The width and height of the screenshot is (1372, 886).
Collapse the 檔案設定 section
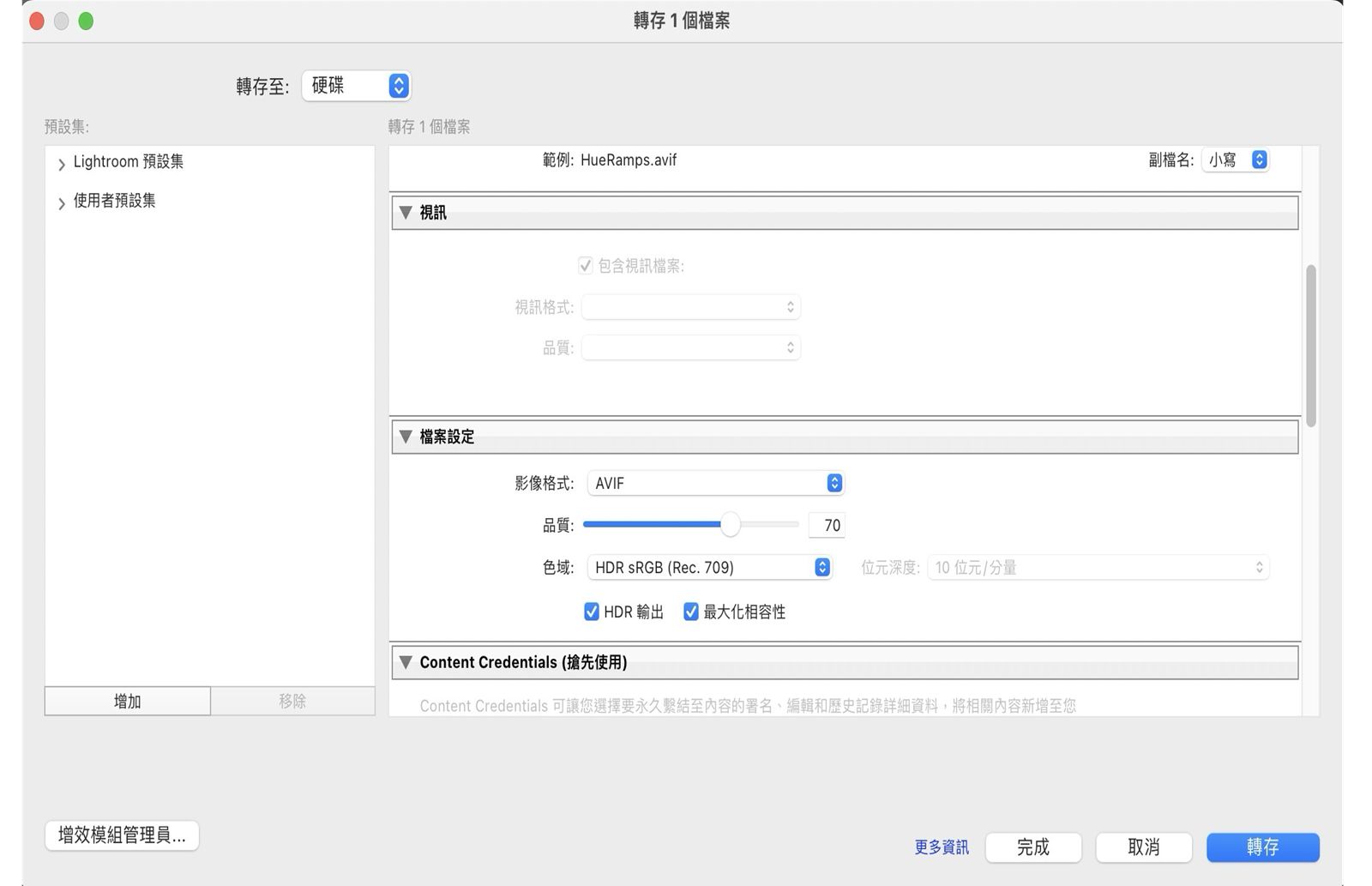pyautogui.click(x=406, y=437)
